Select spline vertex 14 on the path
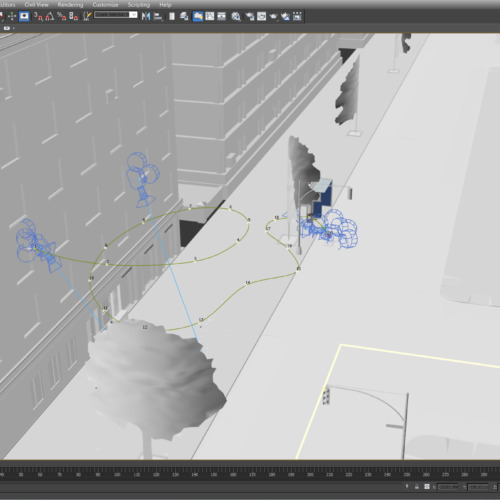Viewport: 500px width, 500px height. (247, 284)
